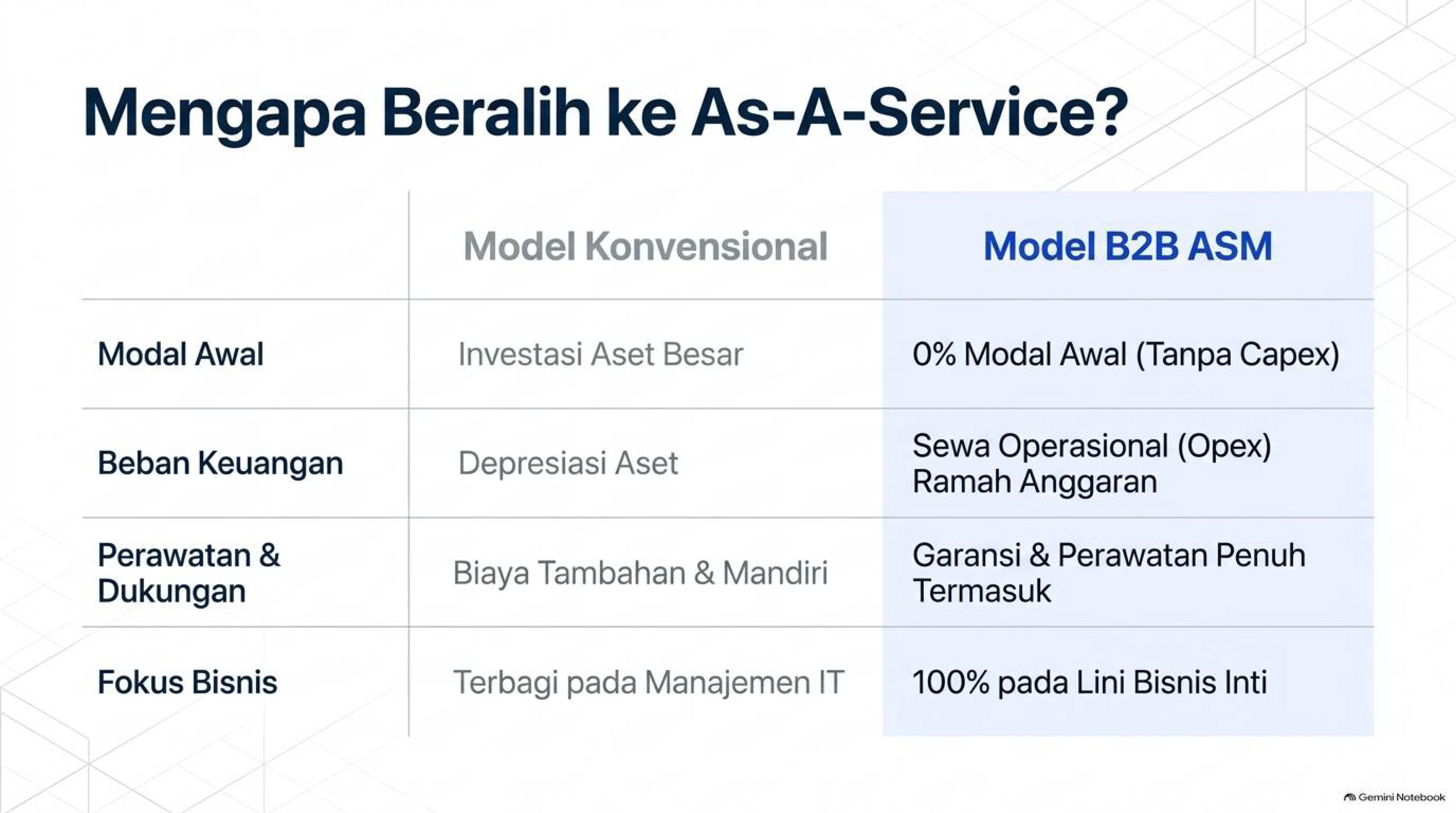
Task: Click the Depresiasi Aset cell
Action: tap(567, 464)
